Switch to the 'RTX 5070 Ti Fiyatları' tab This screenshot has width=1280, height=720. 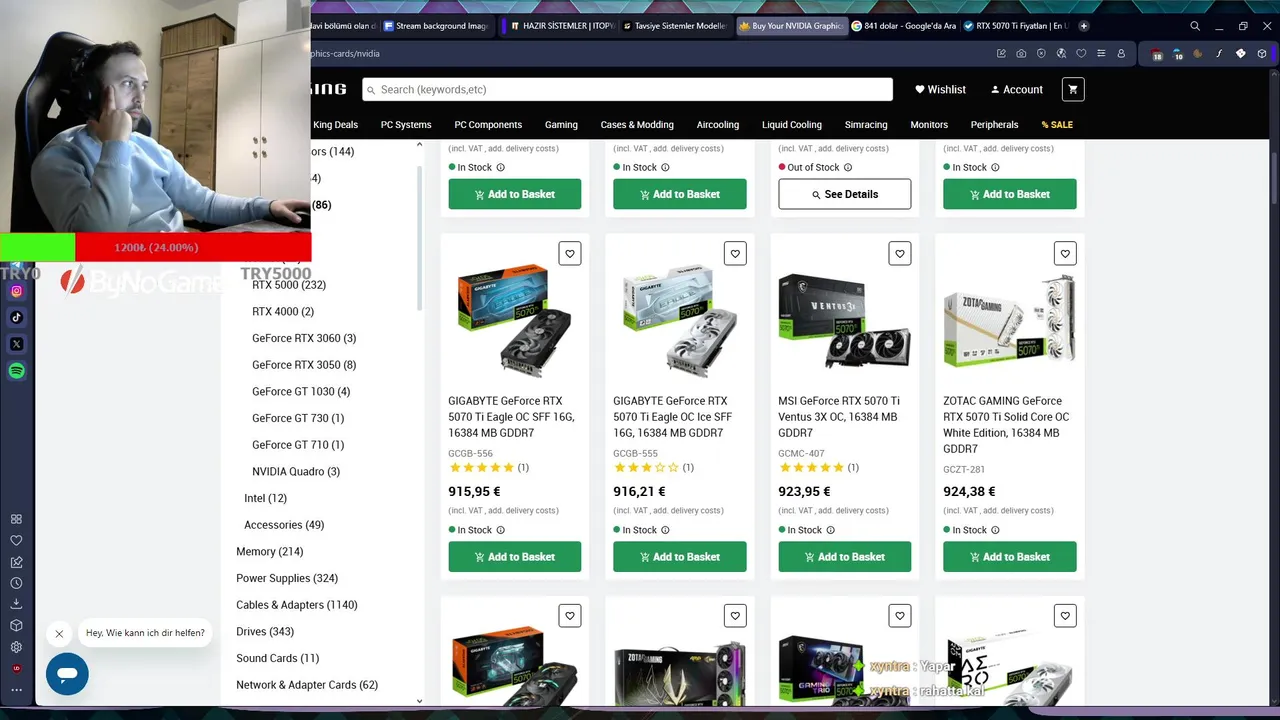click(x=1016, y=26)
